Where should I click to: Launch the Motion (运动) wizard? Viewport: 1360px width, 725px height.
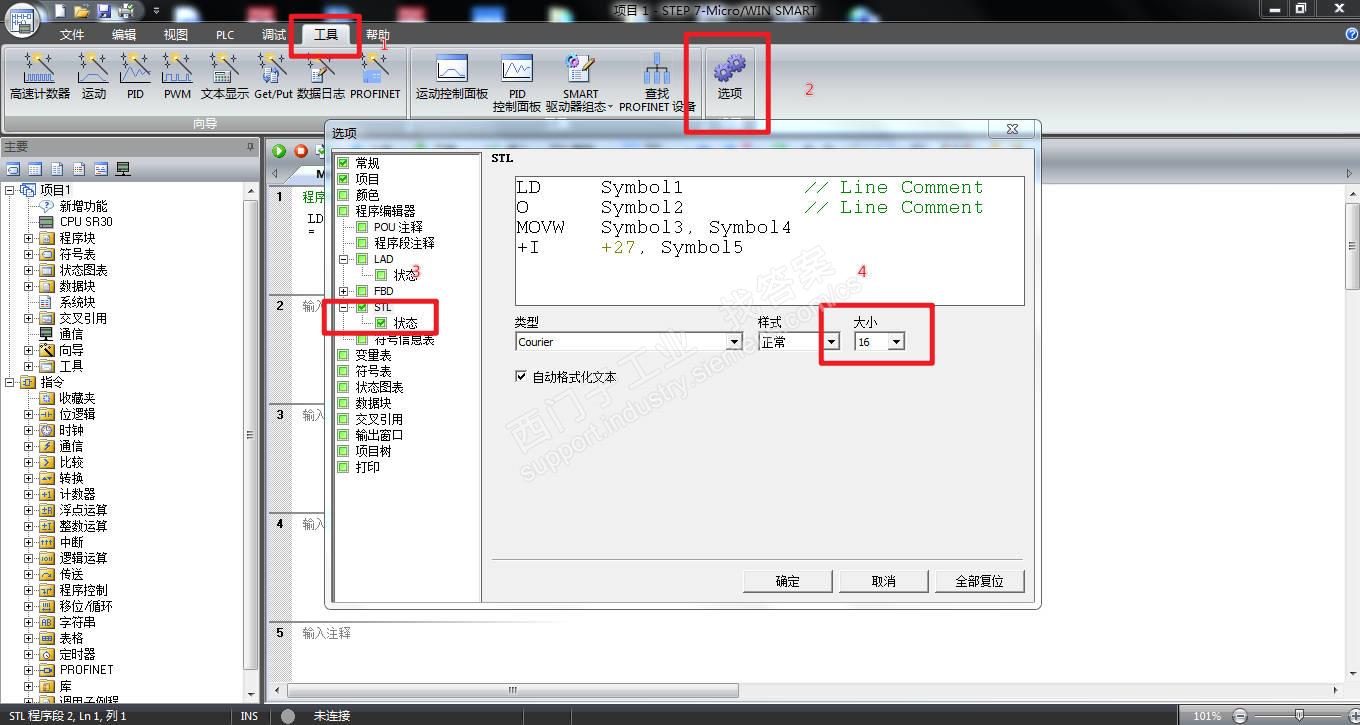click(x=94, y=76)
